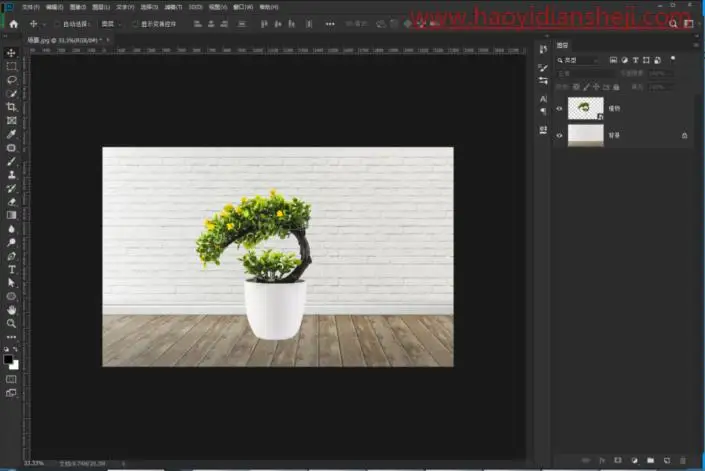
Task: Reset default foreground and background colors
Action: (x=6, y=349)
